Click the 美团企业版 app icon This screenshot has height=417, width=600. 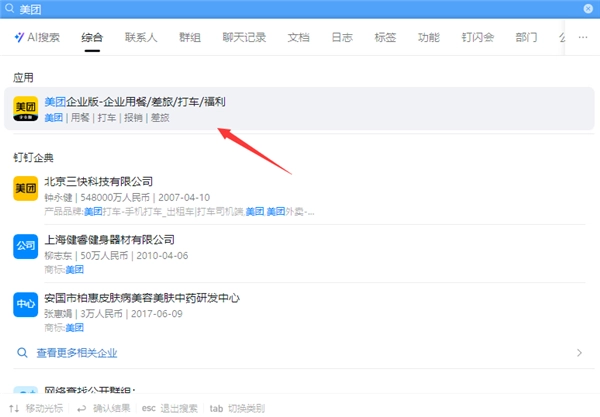(x=25, y=108)
